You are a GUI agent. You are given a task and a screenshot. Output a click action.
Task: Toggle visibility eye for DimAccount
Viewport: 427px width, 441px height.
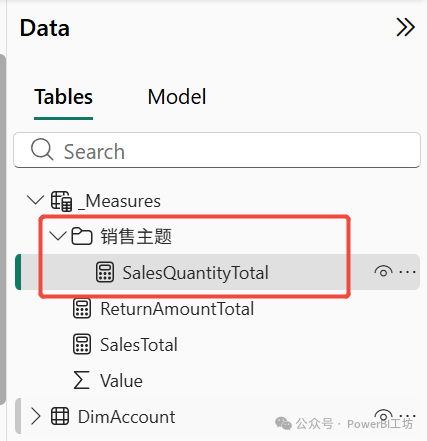click(x=383, y=415)
